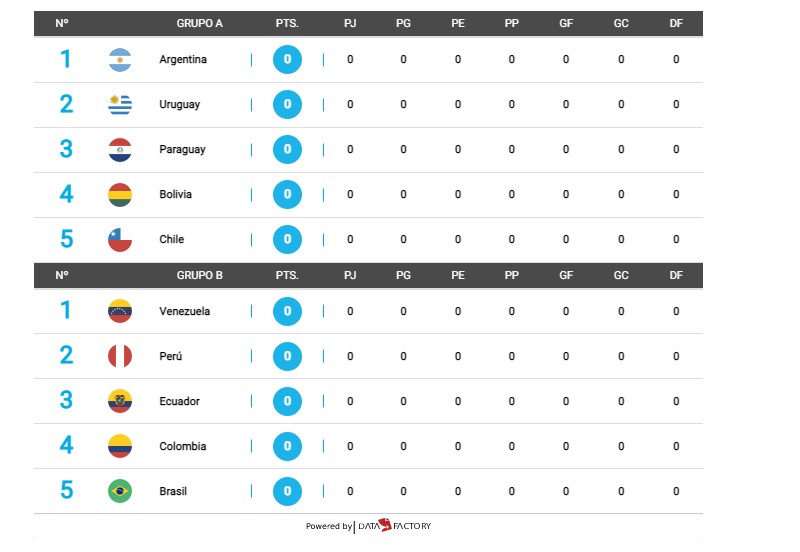800x552 pixels.
Task: Select the Paraguay flag icon
Action: coord(120,149)
